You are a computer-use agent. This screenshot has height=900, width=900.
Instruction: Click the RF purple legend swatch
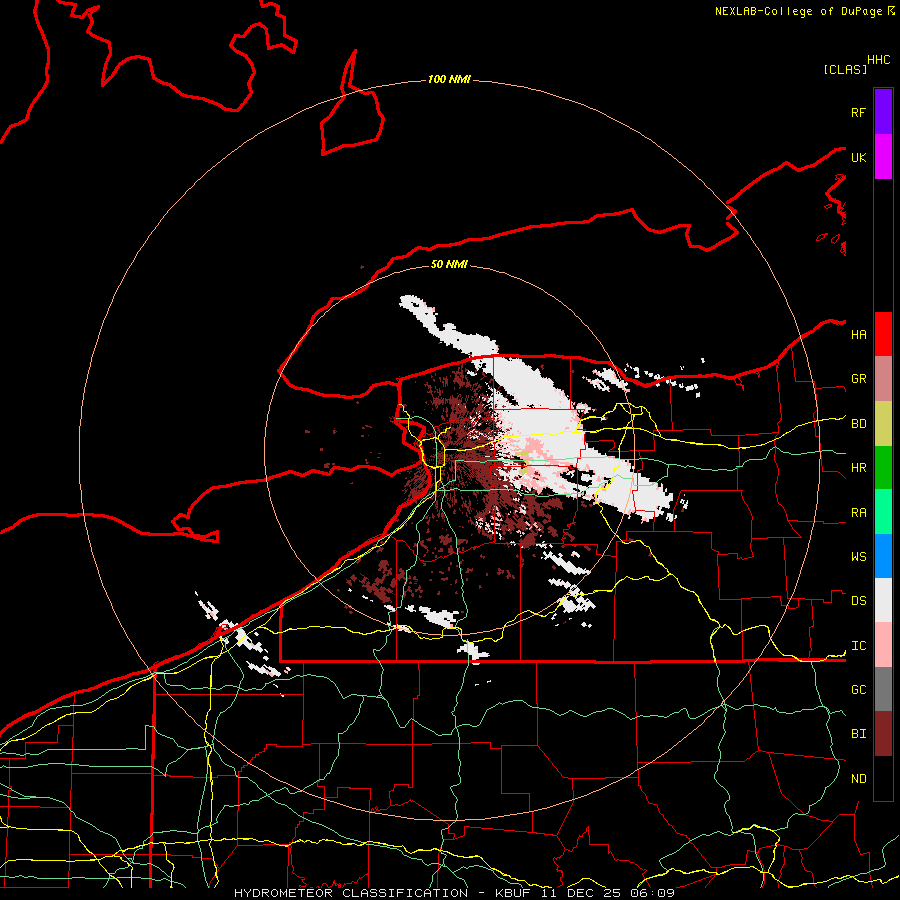click(x=883, y=112)
